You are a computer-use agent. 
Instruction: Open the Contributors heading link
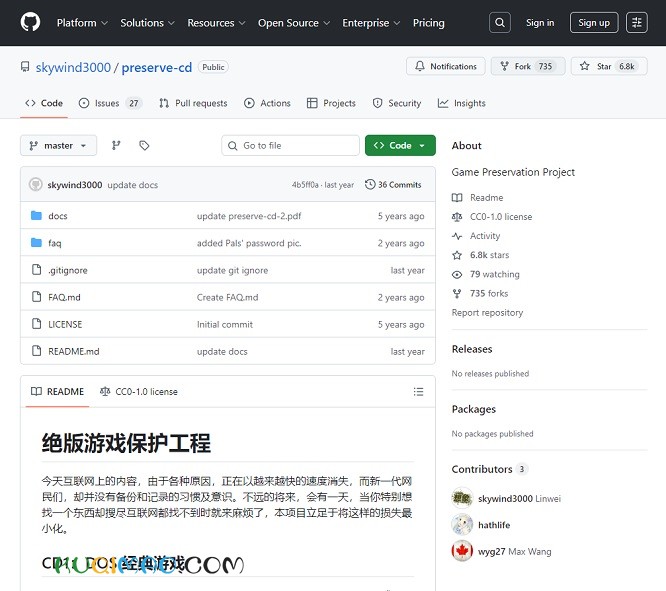click(x=490, y=469)
